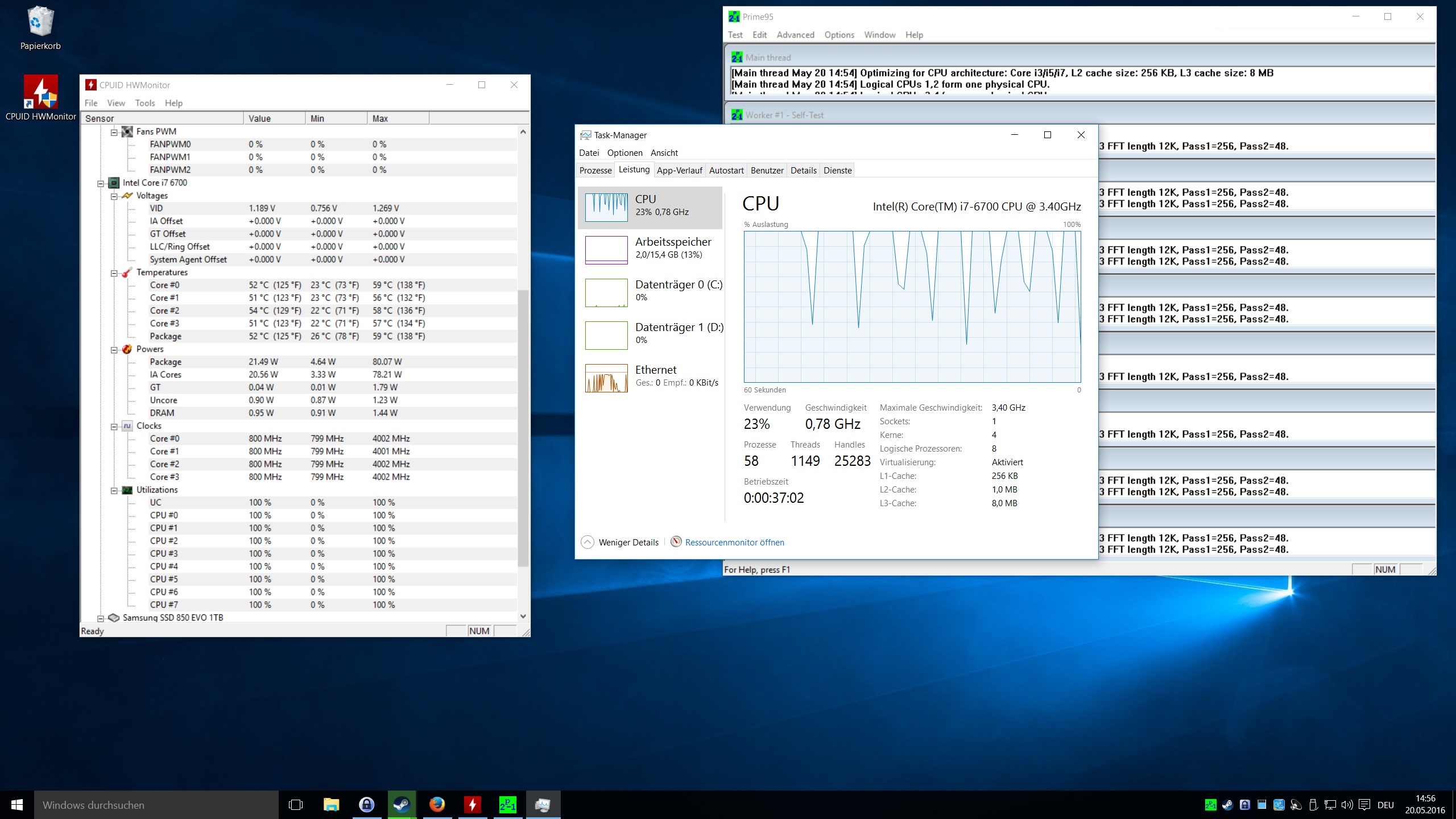The width and height of the screenshot is (1456, 819).
Task: Open the Papierkorb recycle bin icon
Action: click(x=40, y=23)
